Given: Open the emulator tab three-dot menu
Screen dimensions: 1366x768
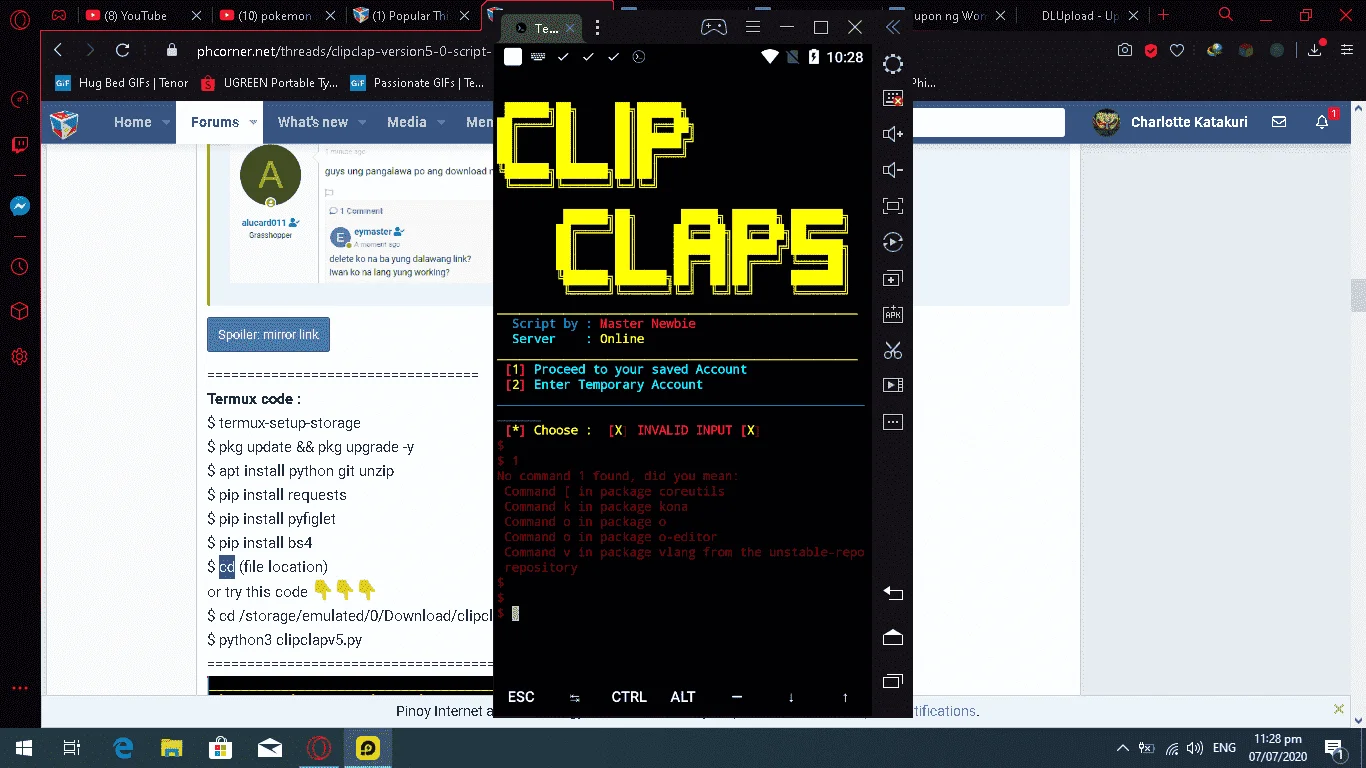Looking at the screenshot, I should [597, 28].
